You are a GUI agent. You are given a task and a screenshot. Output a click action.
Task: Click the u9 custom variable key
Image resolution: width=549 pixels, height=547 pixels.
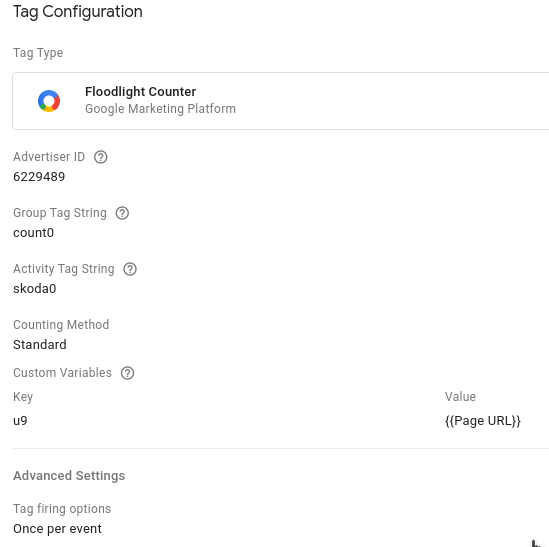tap(20, 420)
